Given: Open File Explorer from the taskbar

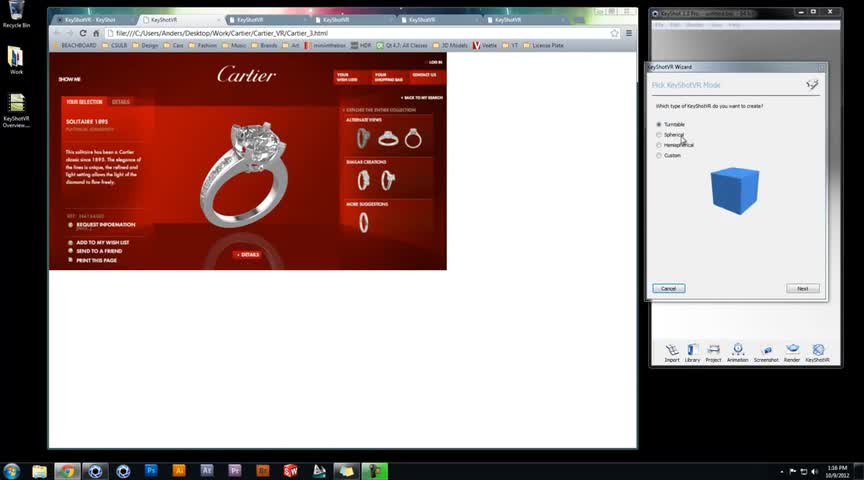Looking at the screenshot, I should pos(39,471).
